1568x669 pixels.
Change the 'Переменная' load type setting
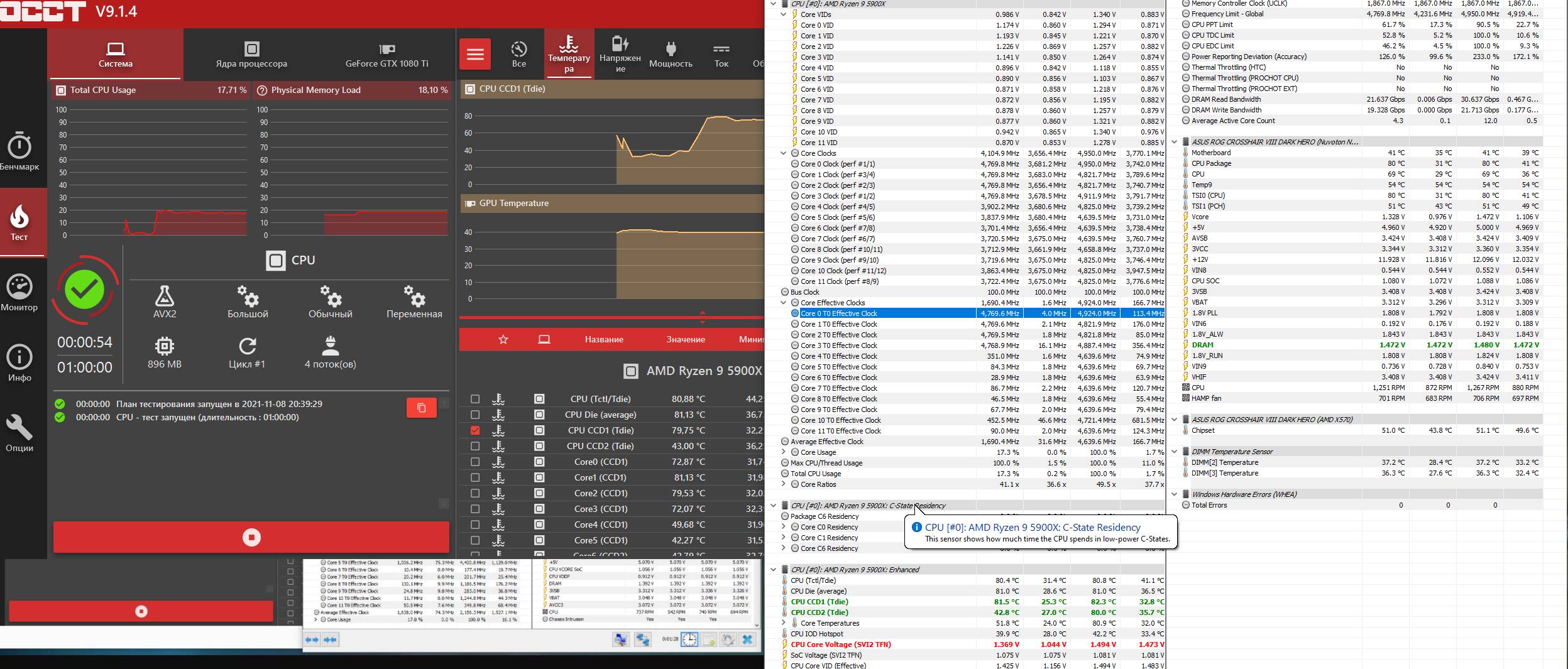click(414, 302)
